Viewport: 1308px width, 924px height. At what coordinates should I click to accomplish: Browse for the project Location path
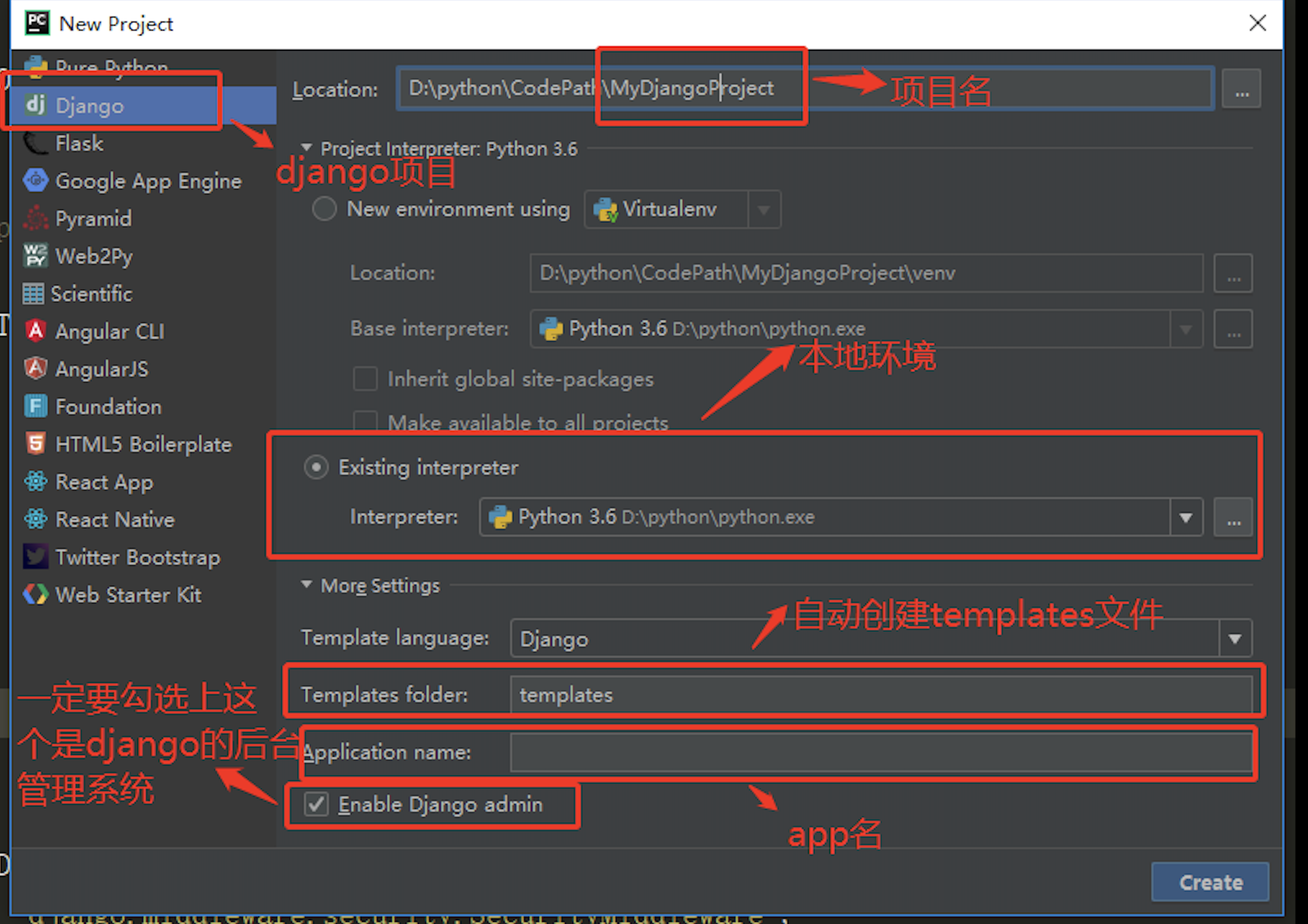[x=1242, y=89]
